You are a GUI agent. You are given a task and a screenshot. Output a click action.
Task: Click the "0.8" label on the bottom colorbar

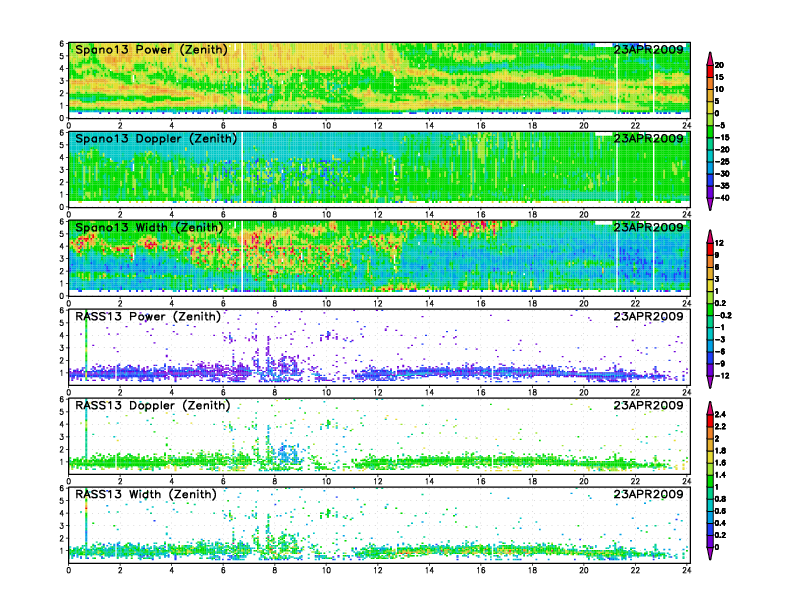720,499
